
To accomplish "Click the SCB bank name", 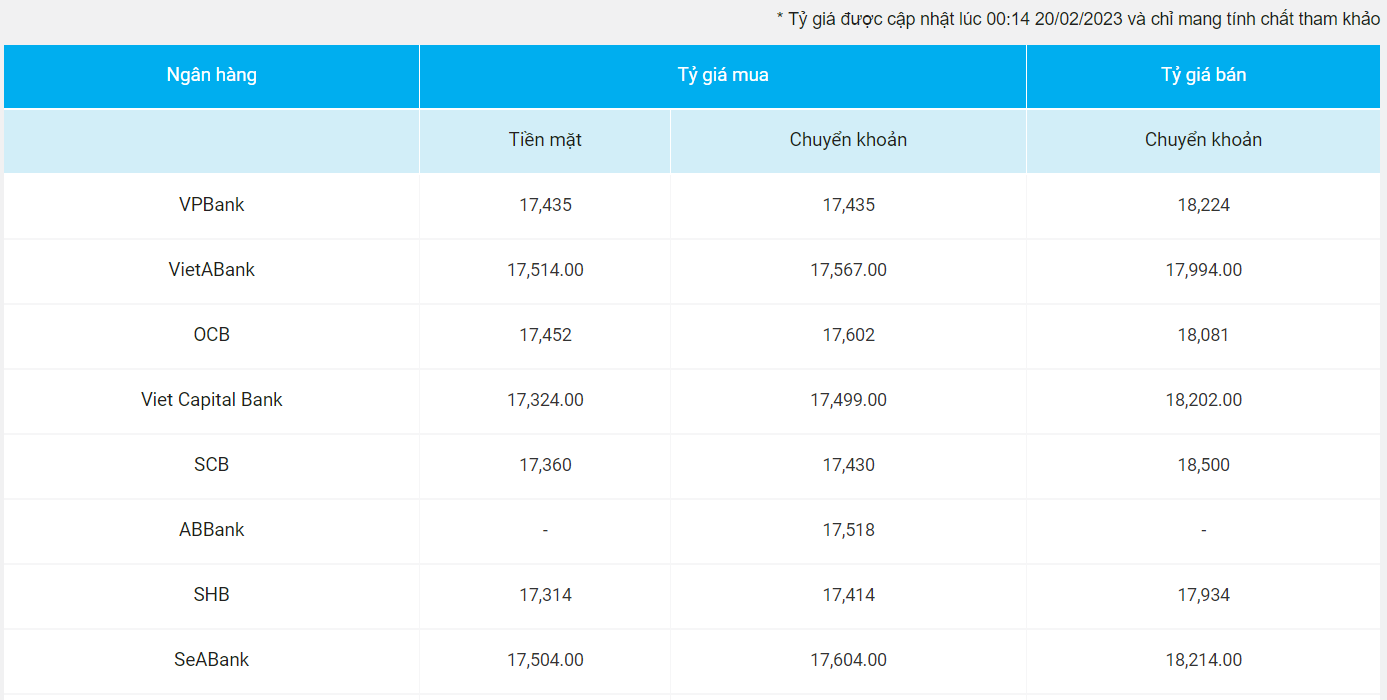I will click(212, 465).
